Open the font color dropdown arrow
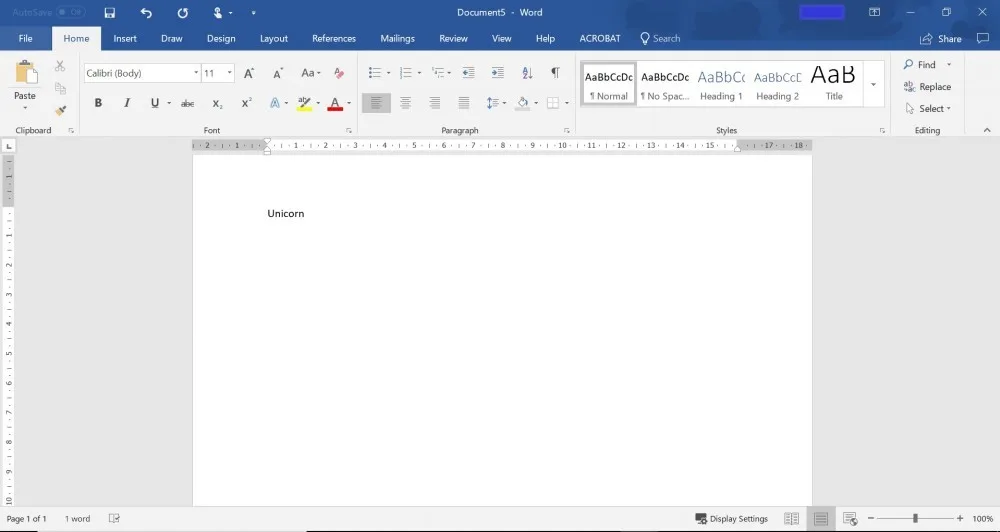Viewport: 1000px width, 532px height. pos(349,103)
